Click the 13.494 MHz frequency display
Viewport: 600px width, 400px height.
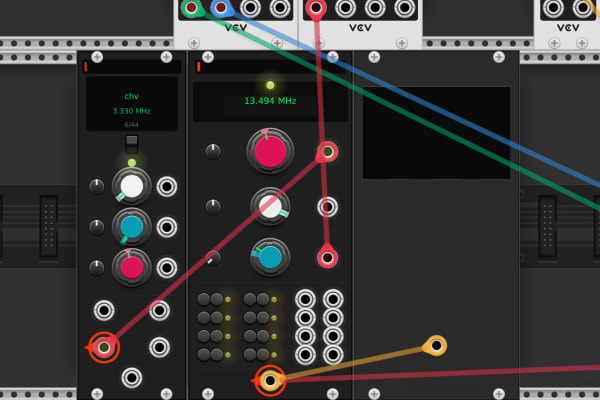click(270, 101)
